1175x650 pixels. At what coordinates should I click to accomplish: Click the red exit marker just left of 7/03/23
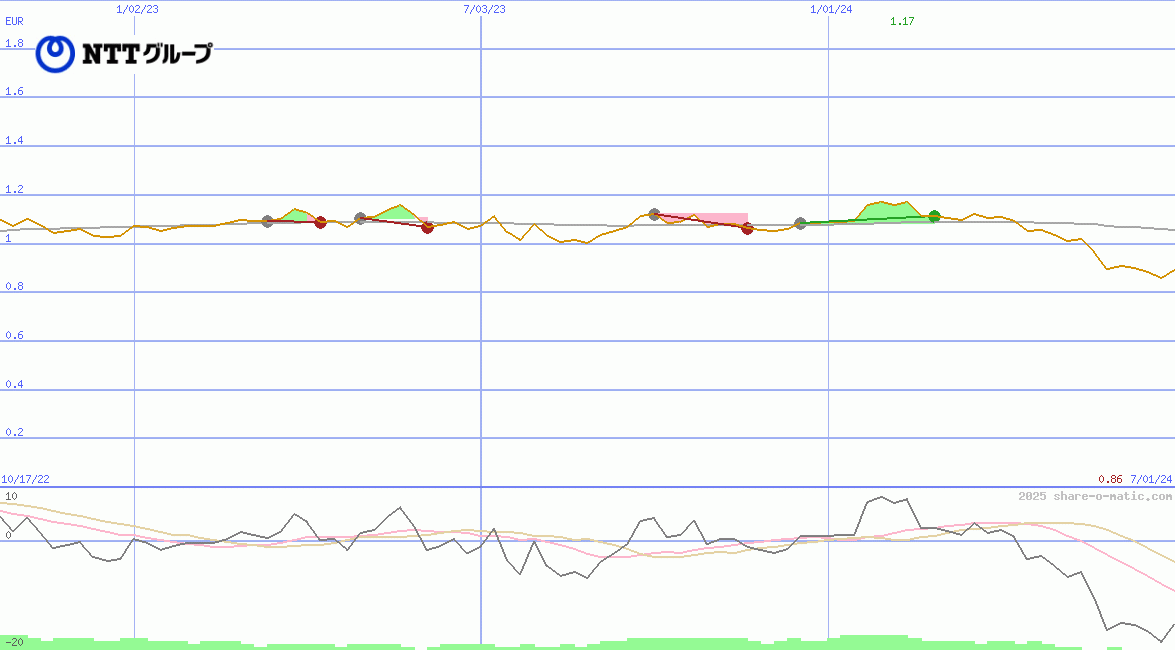pos(427,227)
